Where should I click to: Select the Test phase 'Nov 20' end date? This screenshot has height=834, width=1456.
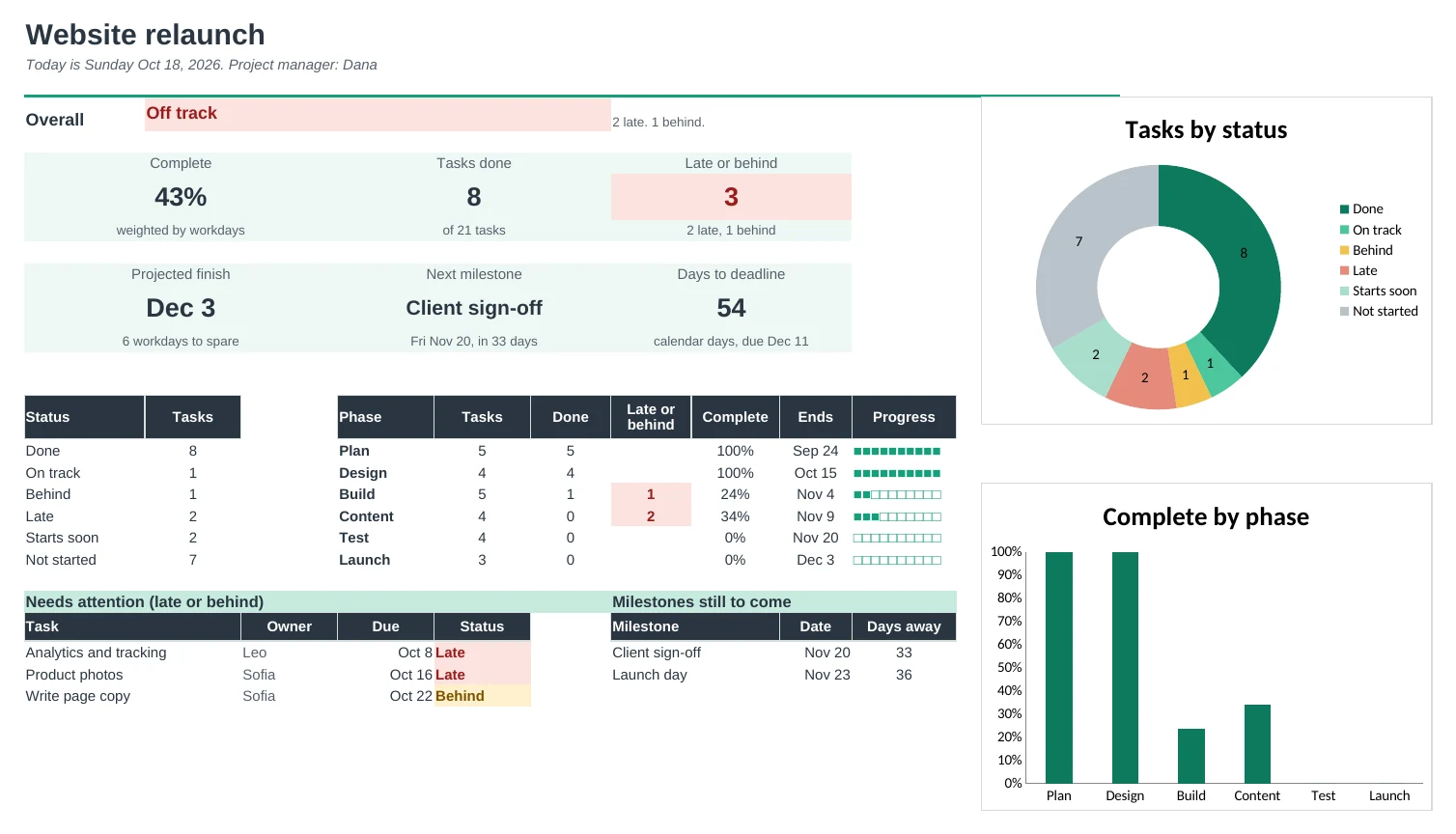[816, 538]
